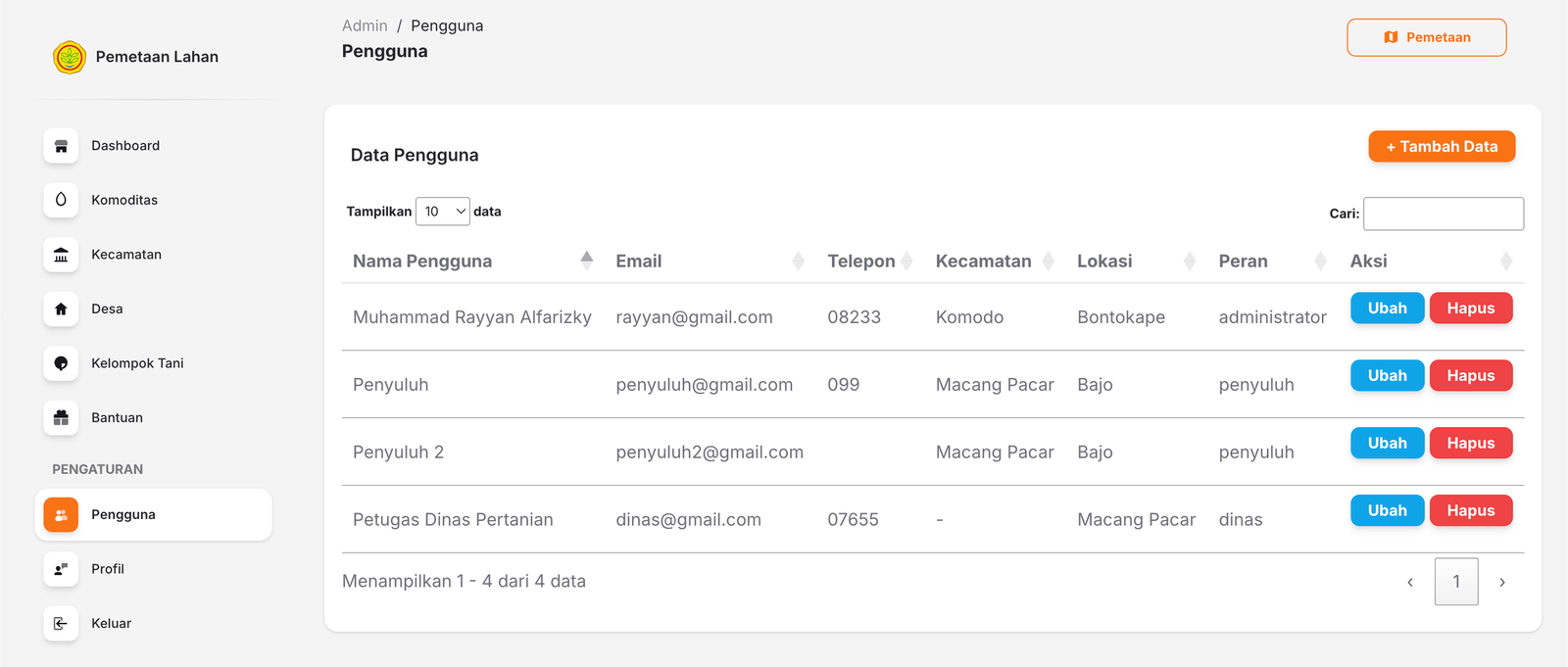Click the Desa home icon
This screenshot has width=1568, height=667.
[x=61, y=309]
